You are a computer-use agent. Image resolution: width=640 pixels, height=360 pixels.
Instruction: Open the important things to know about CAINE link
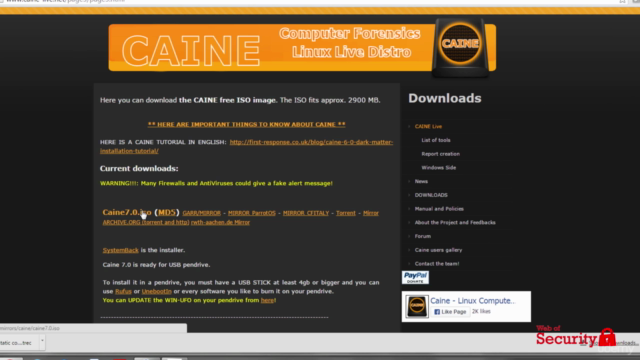(247, 124)
